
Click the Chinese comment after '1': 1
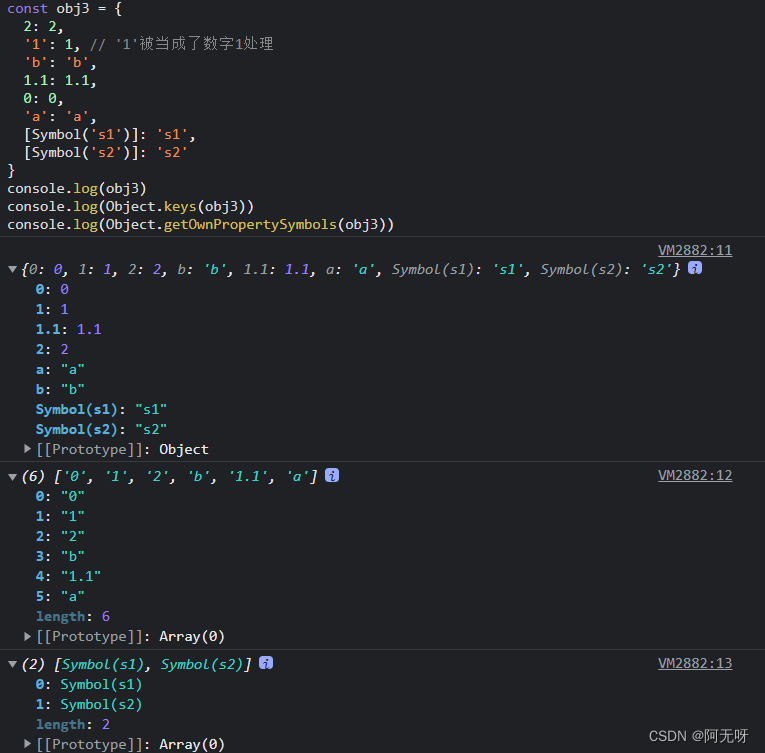pos(181,44)
